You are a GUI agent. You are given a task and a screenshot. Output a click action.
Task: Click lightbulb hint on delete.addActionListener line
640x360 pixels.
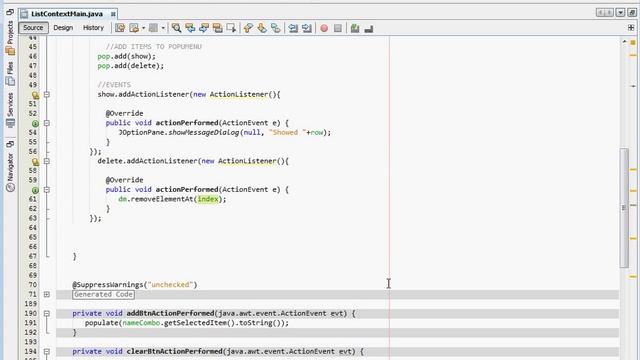[36, 162]
